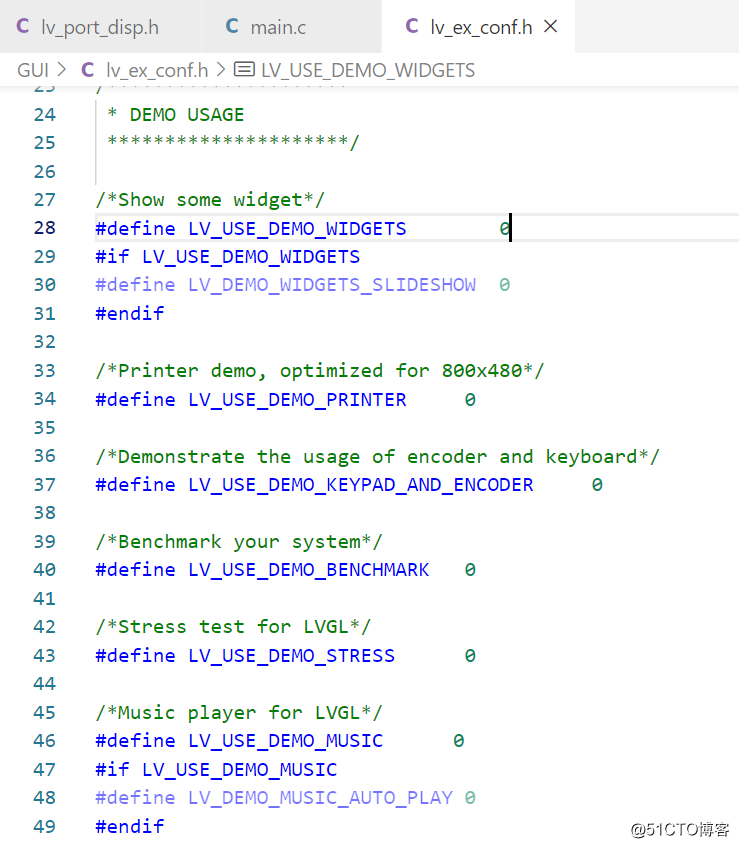
Task: Click '/*Music player for LVGL*/' comment
Action: click(x=239, y=713)
